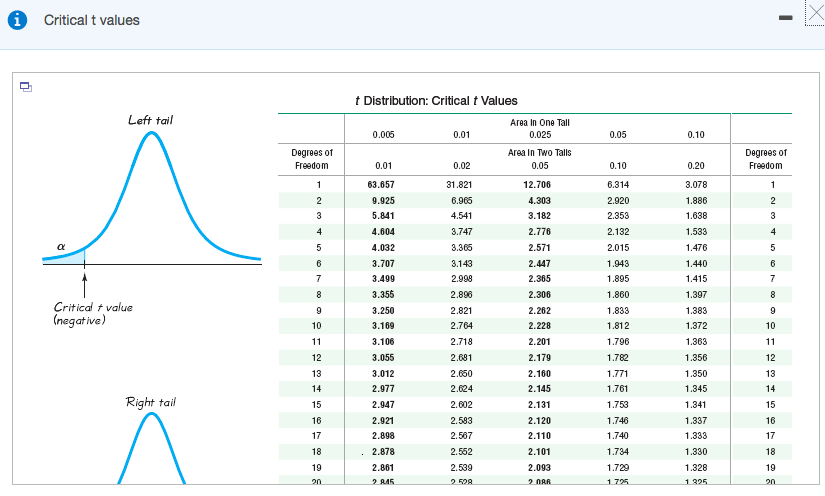Minimize the Critical t values dialog
The width and height of the screenshot is (825, 496).
787,20
